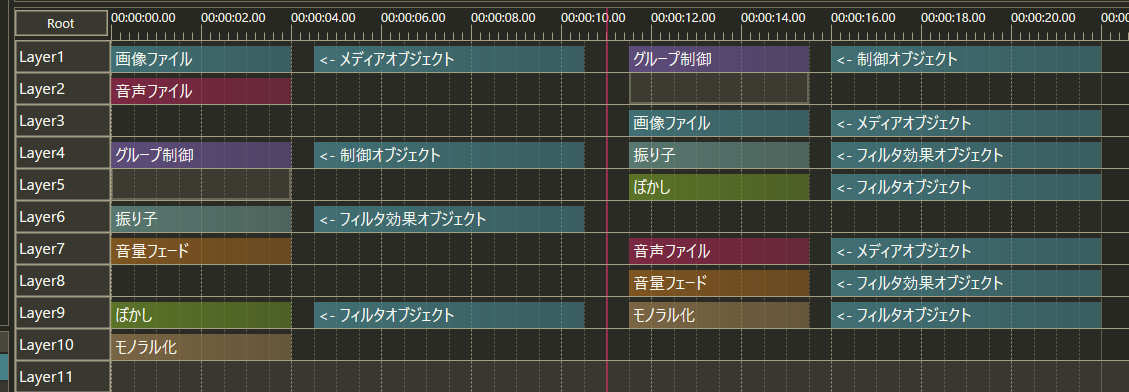Seek to 00:00:08.00 on the ruler
Screen dimensions: 1129x392
point(503,17)
